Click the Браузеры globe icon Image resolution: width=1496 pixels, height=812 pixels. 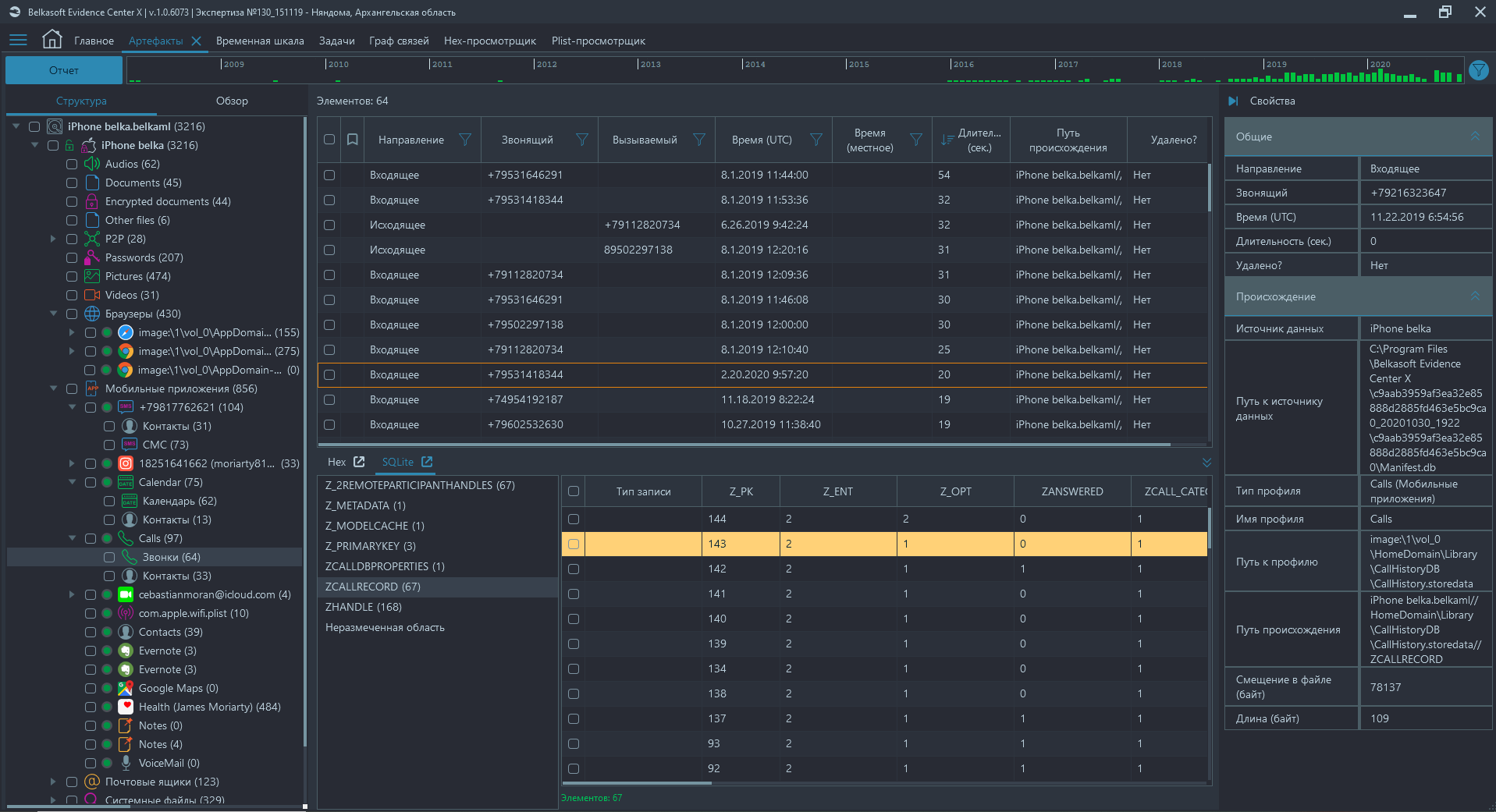(x=92, y=314)
